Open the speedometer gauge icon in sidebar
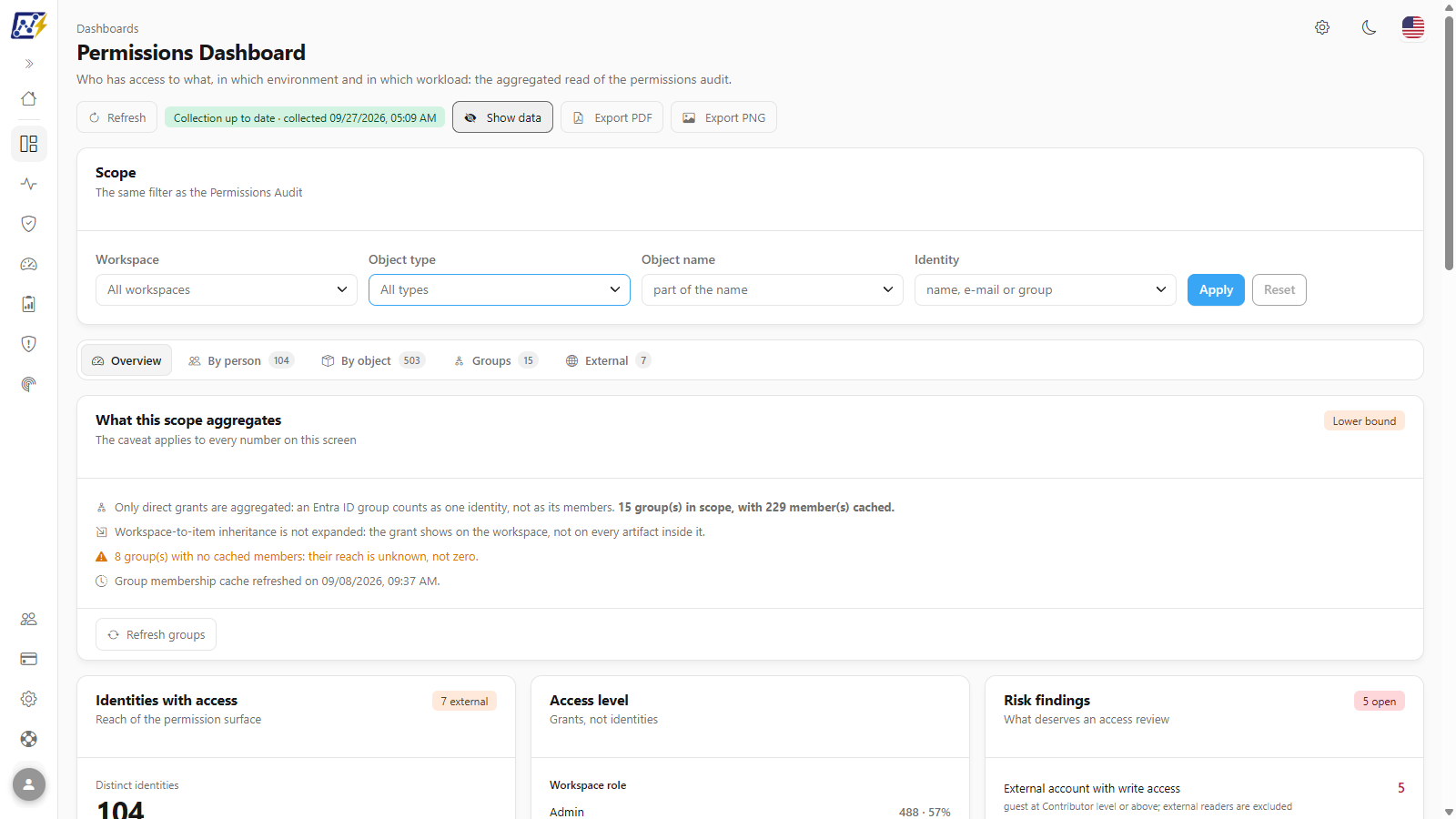 [29, 264]
